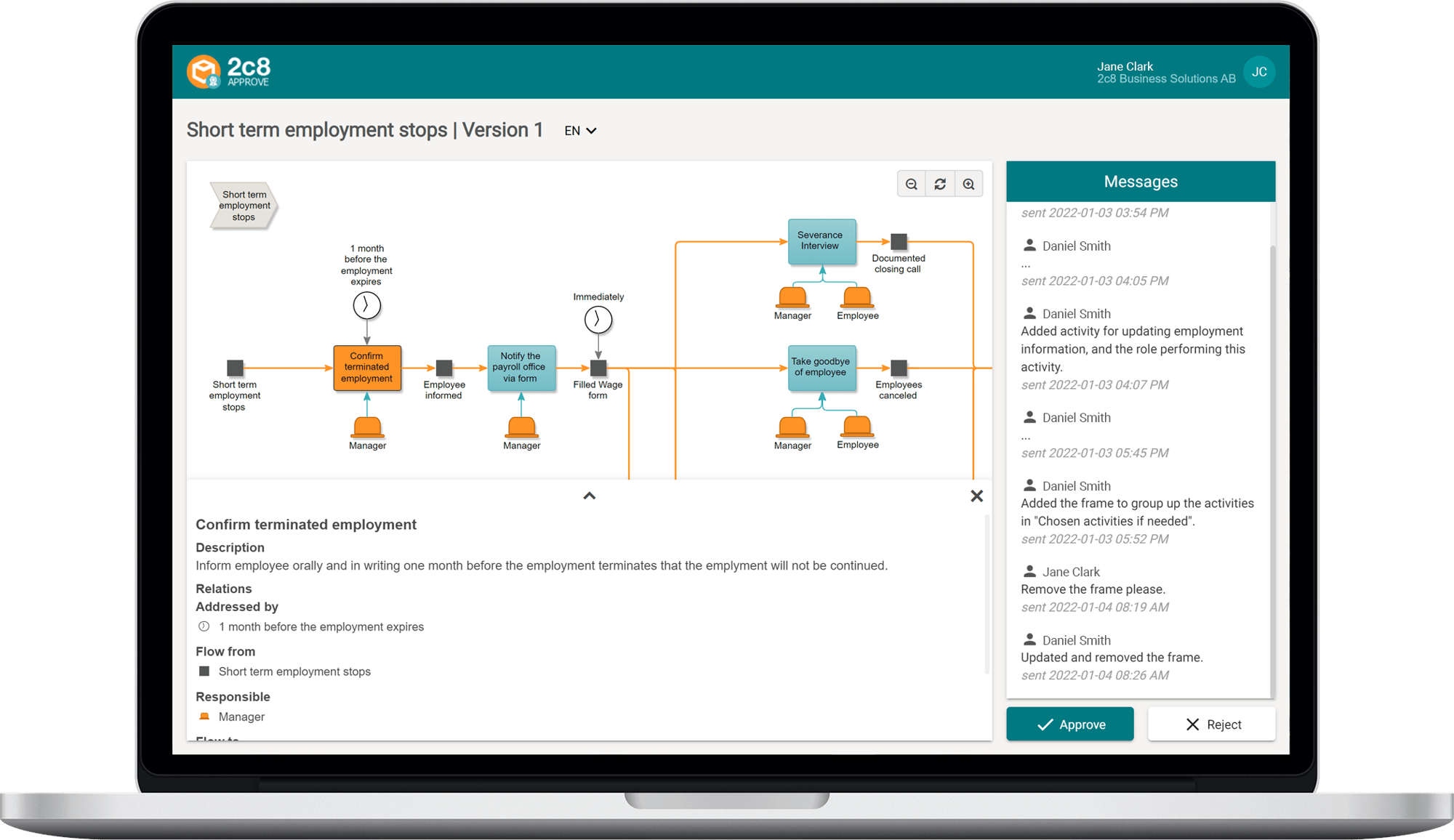Viewport: 1454px width, 840px height.
Task: Click the zoom out magnifier icon
Action: (x=911, y=185)
